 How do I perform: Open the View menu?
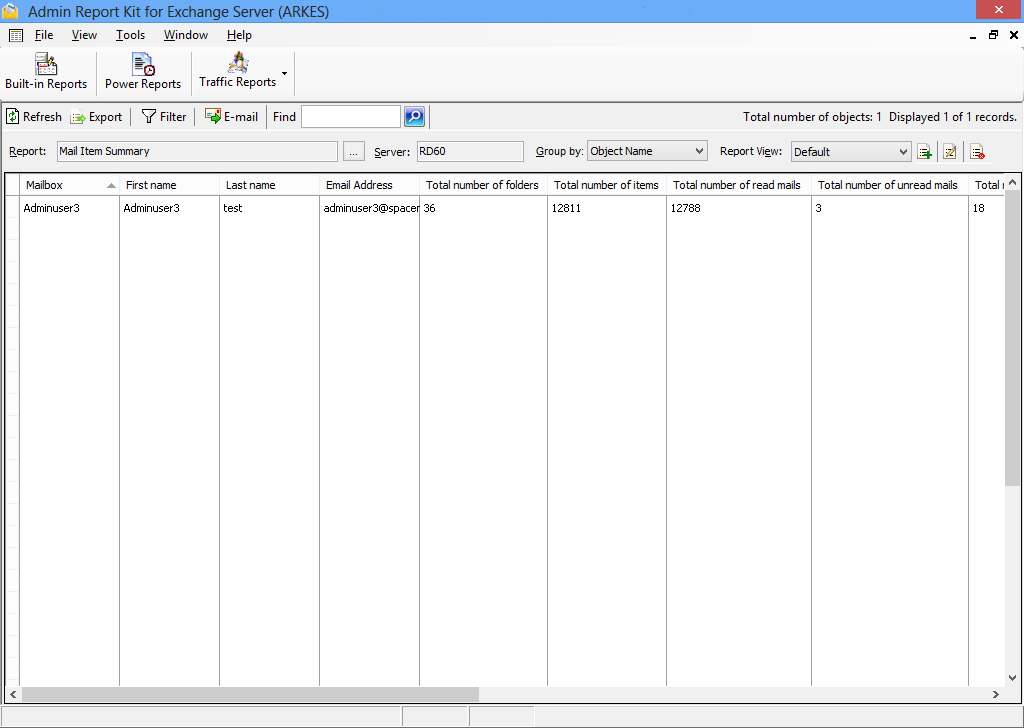pos(84,35)
